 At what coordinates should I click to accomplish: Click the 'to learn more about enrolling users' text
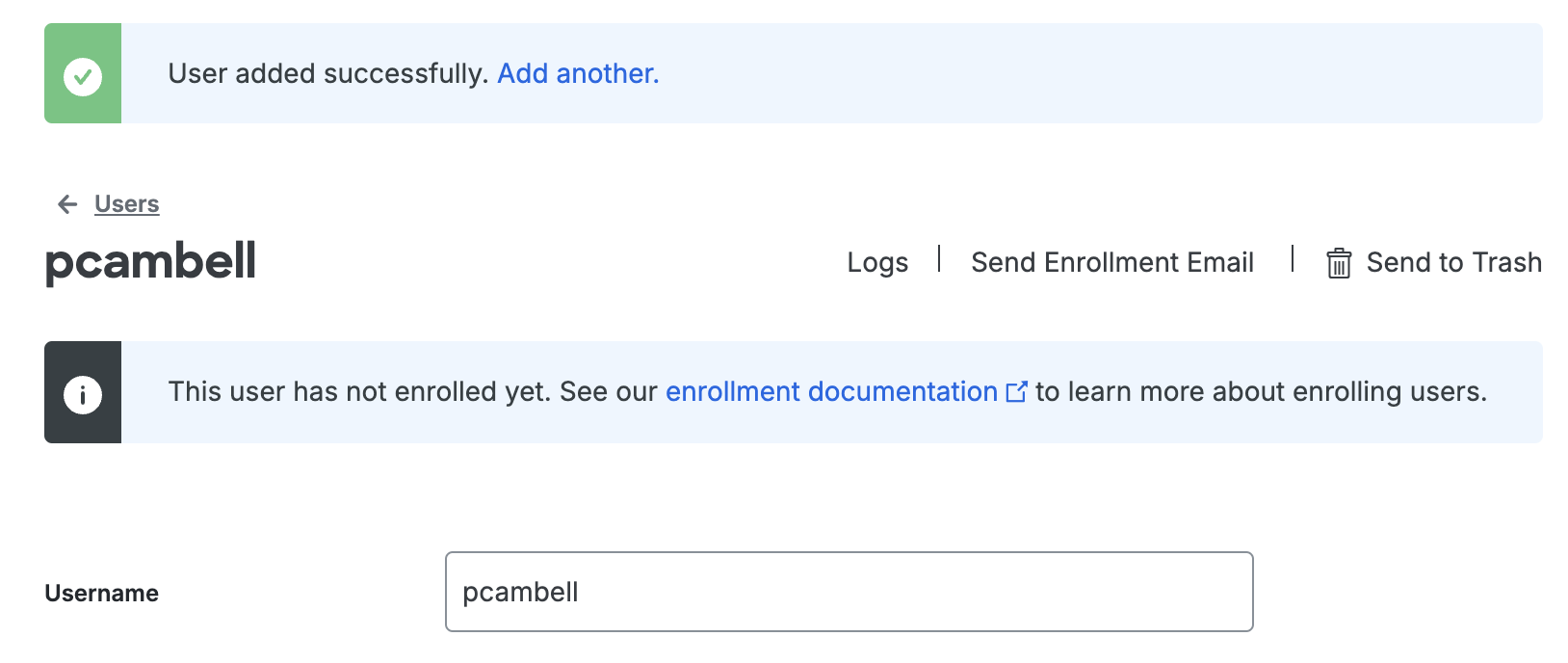1261,392
